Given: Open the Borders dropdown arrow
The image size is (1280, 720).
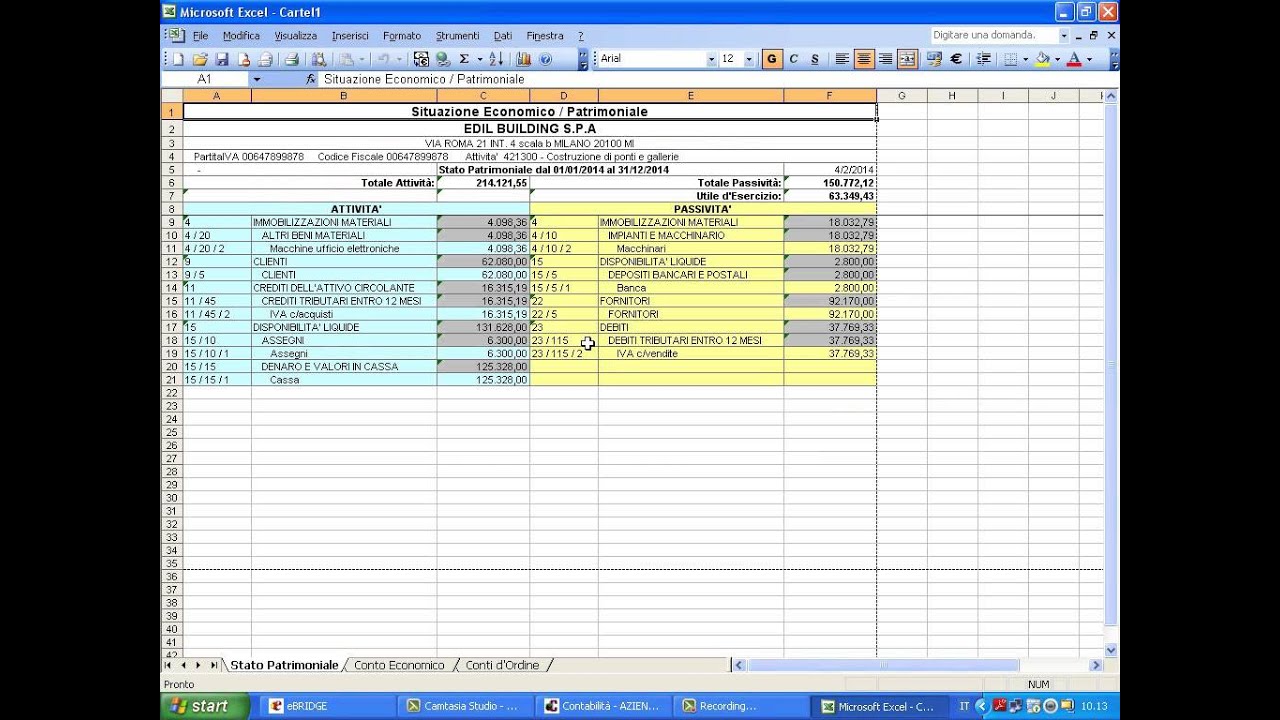Looking at the screenshot, I should pos(1025,59).
